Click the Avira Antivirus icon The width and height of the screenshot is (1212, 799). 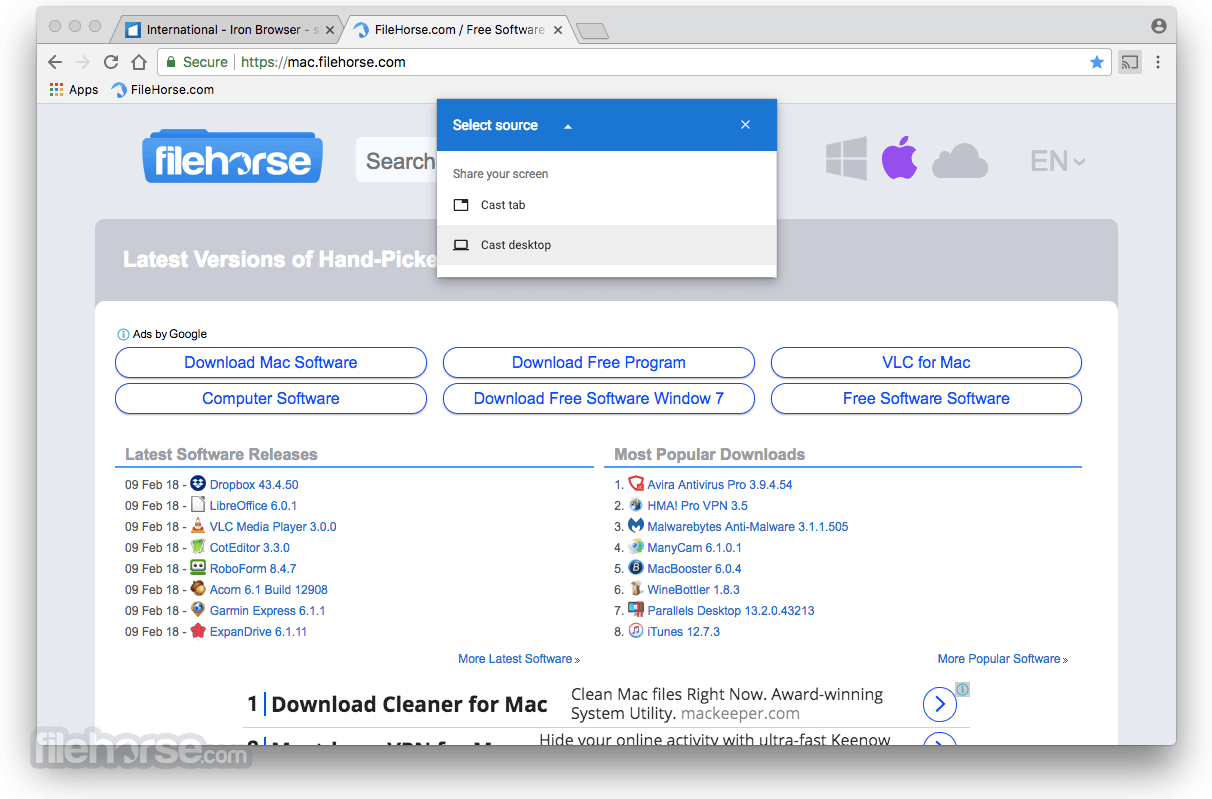click(636, 484)
